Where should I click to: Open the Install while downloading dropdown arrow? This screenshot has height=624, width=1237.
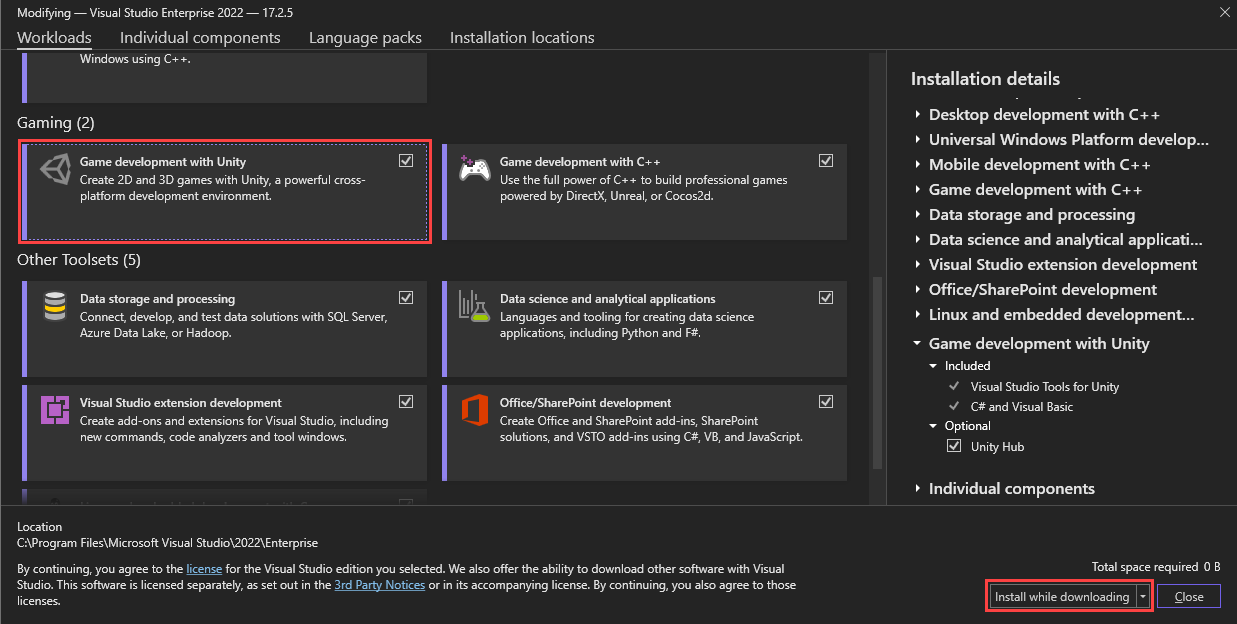point(1143,595)
